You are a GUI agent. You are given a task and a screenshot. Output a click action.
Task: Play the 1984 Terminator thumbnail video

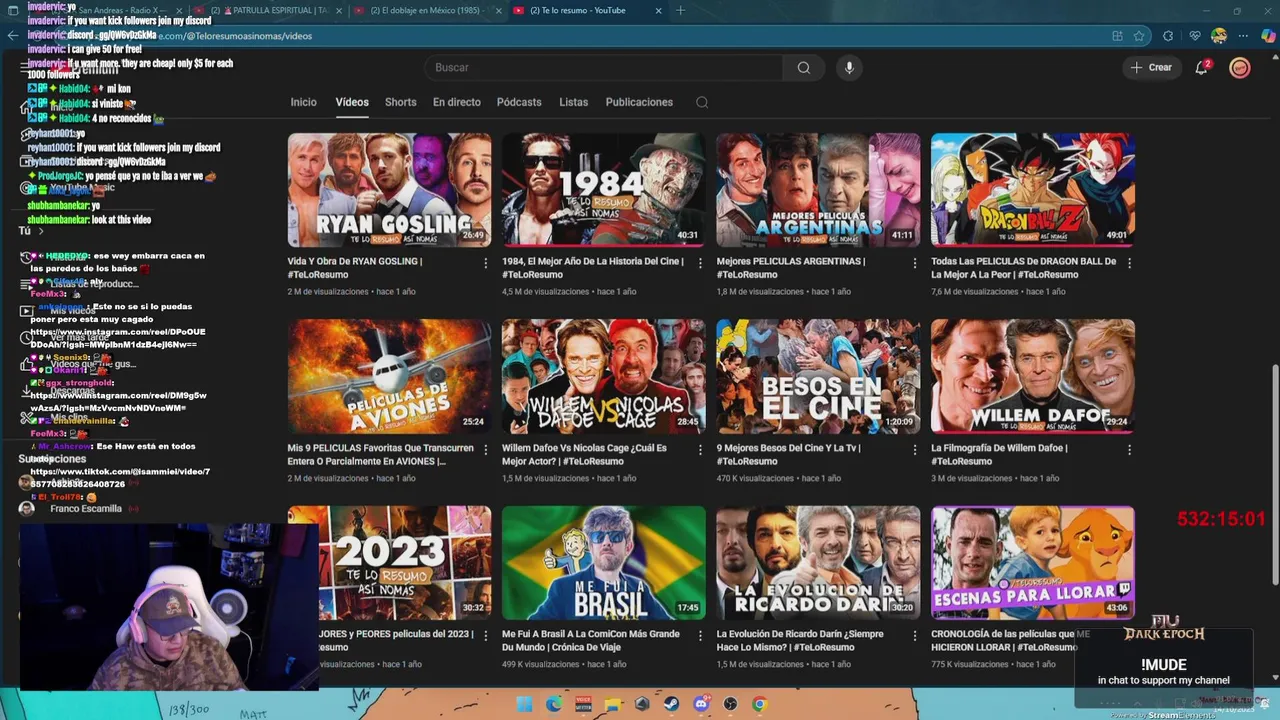pyautogui.click(x=603, y=190)
